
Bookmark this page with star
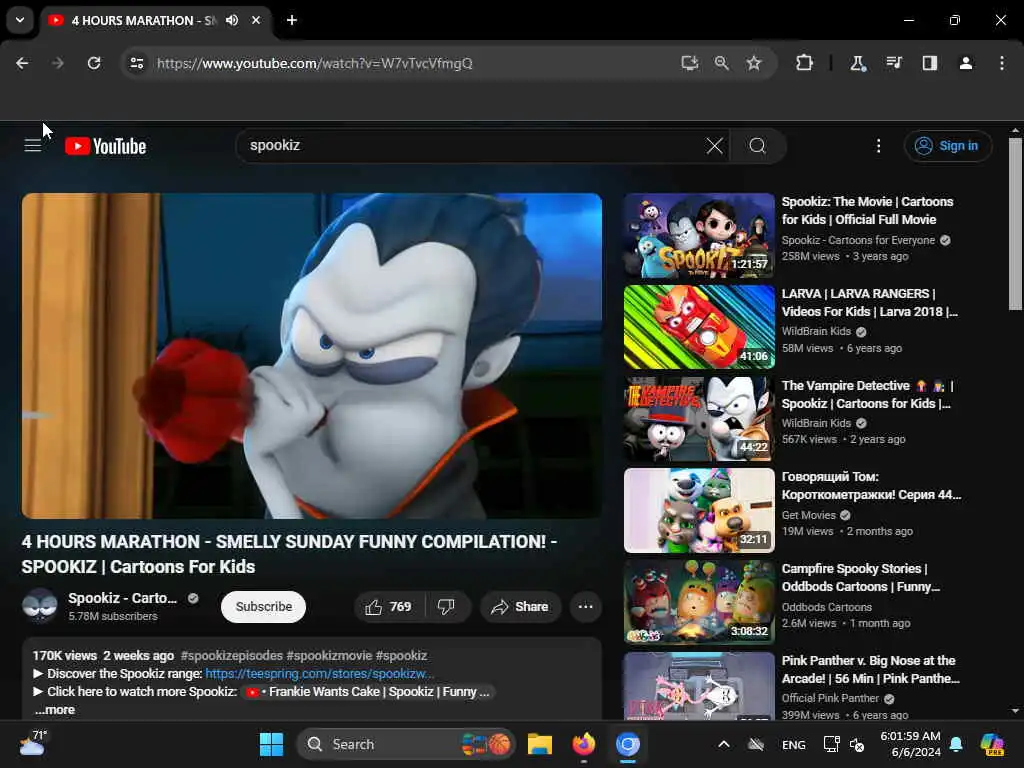pyautogui.click(x=754, y=63)
